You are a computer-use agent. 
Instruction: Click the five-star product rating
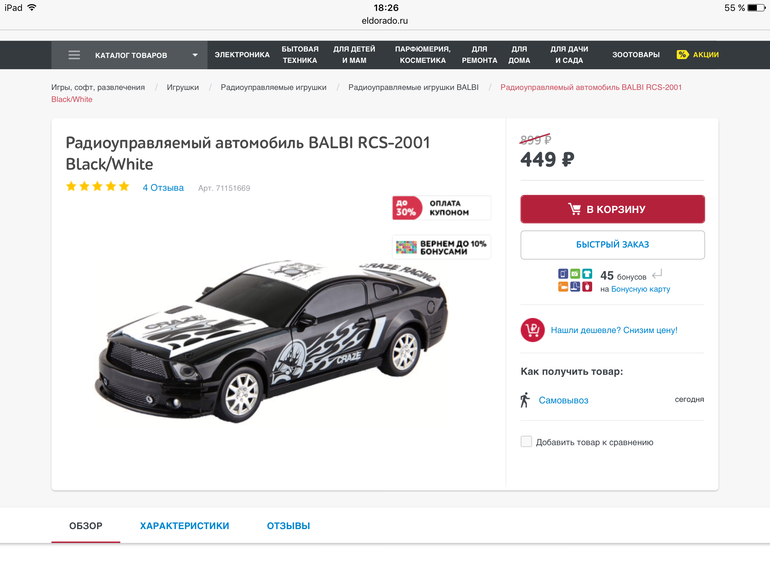98,187
